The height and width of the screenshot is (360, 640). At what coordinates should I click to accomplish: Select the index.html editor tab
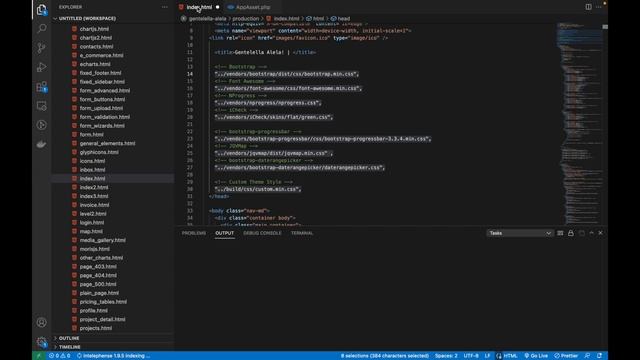click(199, 7)
